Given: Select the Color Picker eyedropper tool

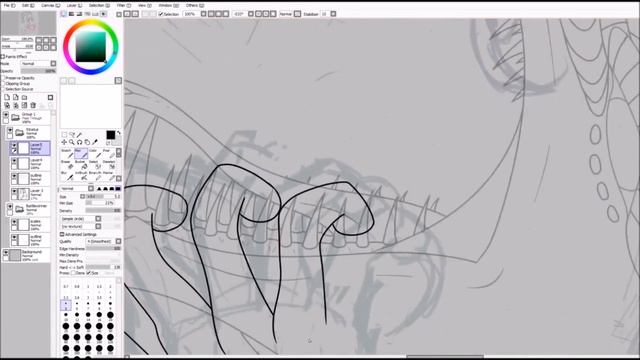Looking at the screenshot, I should point(95,142).
